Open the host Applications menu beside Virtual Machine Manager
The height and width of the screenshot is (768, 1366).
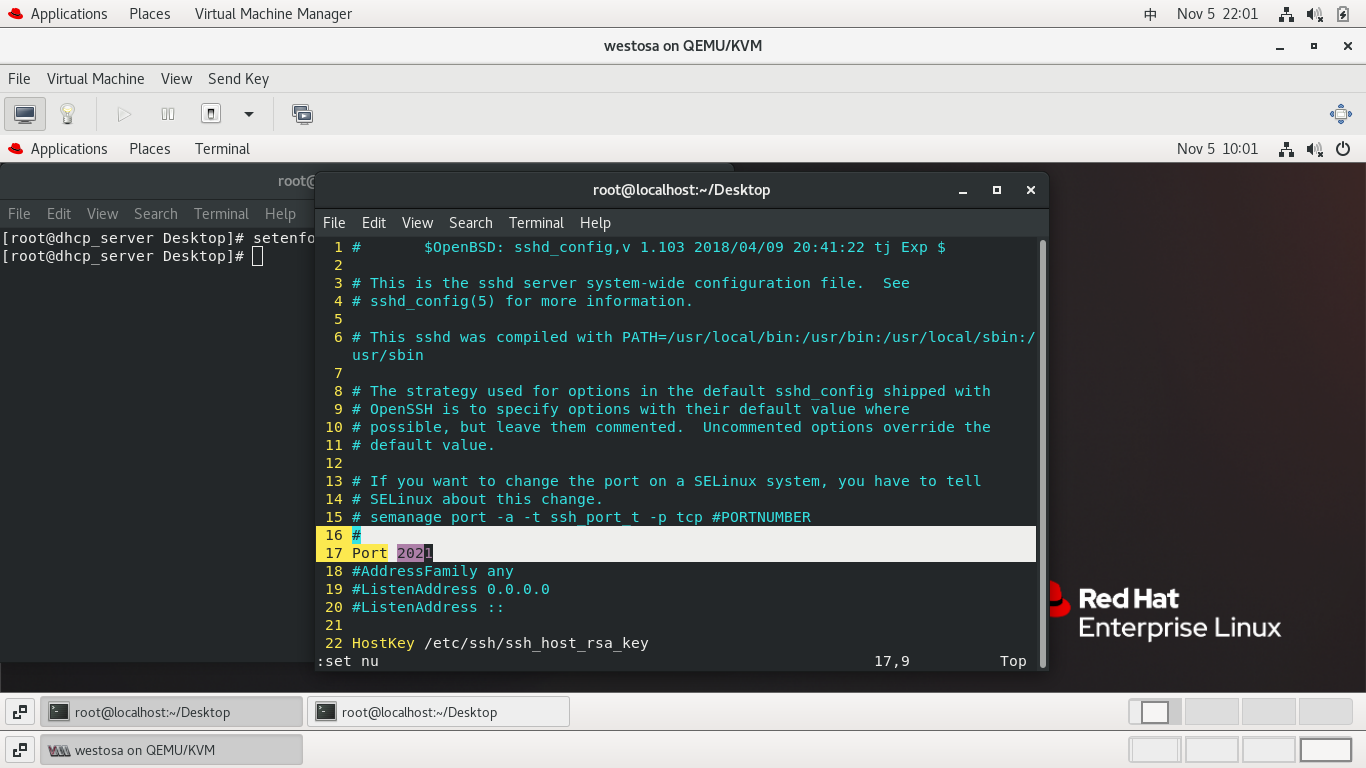[x=58, y=14]
